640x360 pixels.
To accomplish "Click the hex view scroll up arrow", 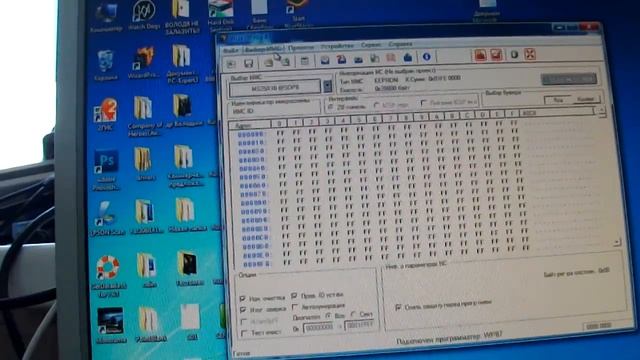I will coord(601,111).
